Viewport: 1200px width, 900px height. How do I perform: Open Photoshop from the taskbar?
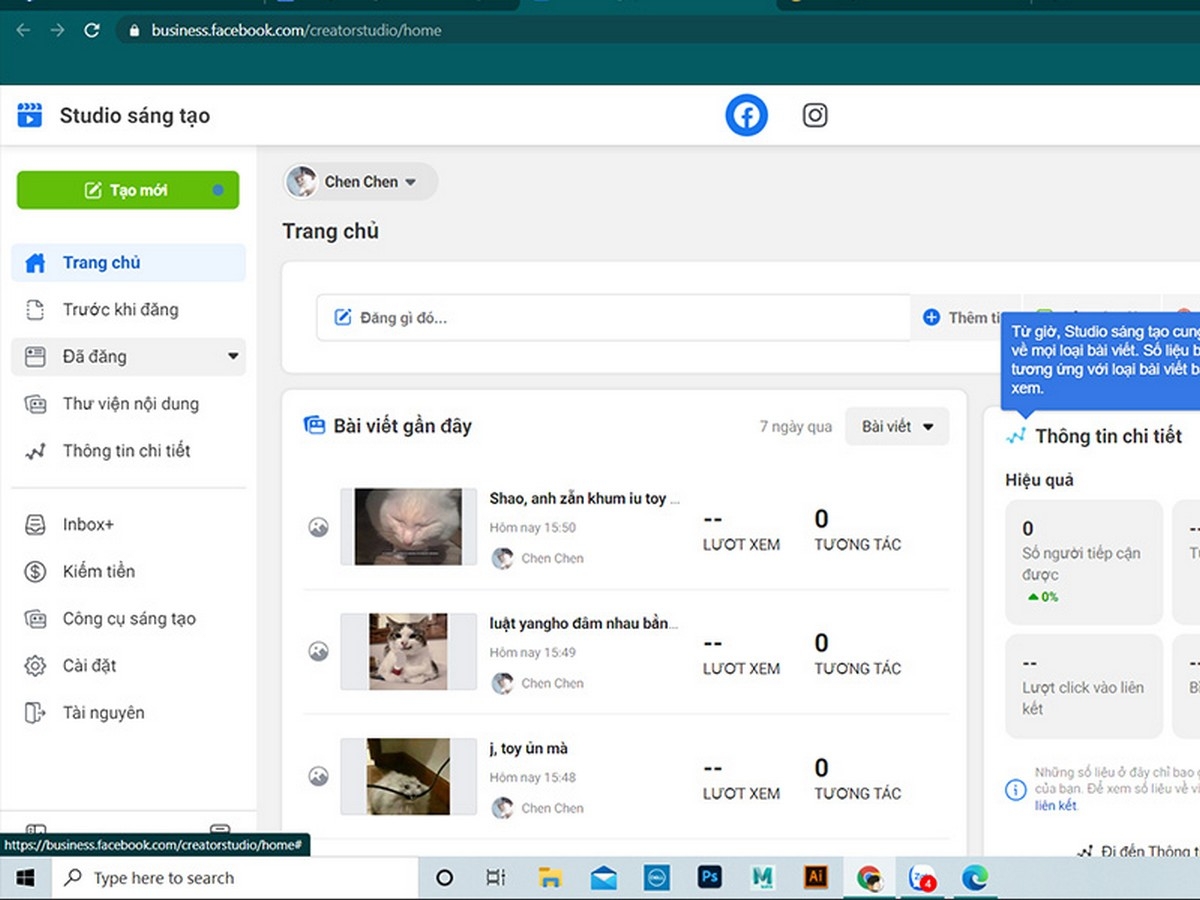[x=709, y=878]
